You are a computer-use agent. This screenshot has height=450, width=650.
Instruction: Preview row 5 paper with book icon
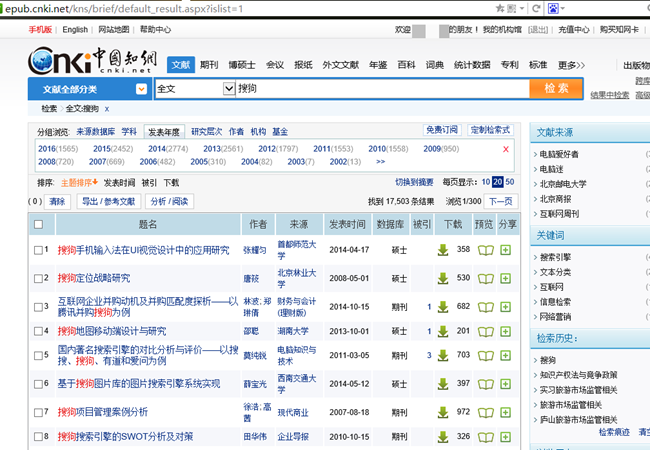point(485,356)
